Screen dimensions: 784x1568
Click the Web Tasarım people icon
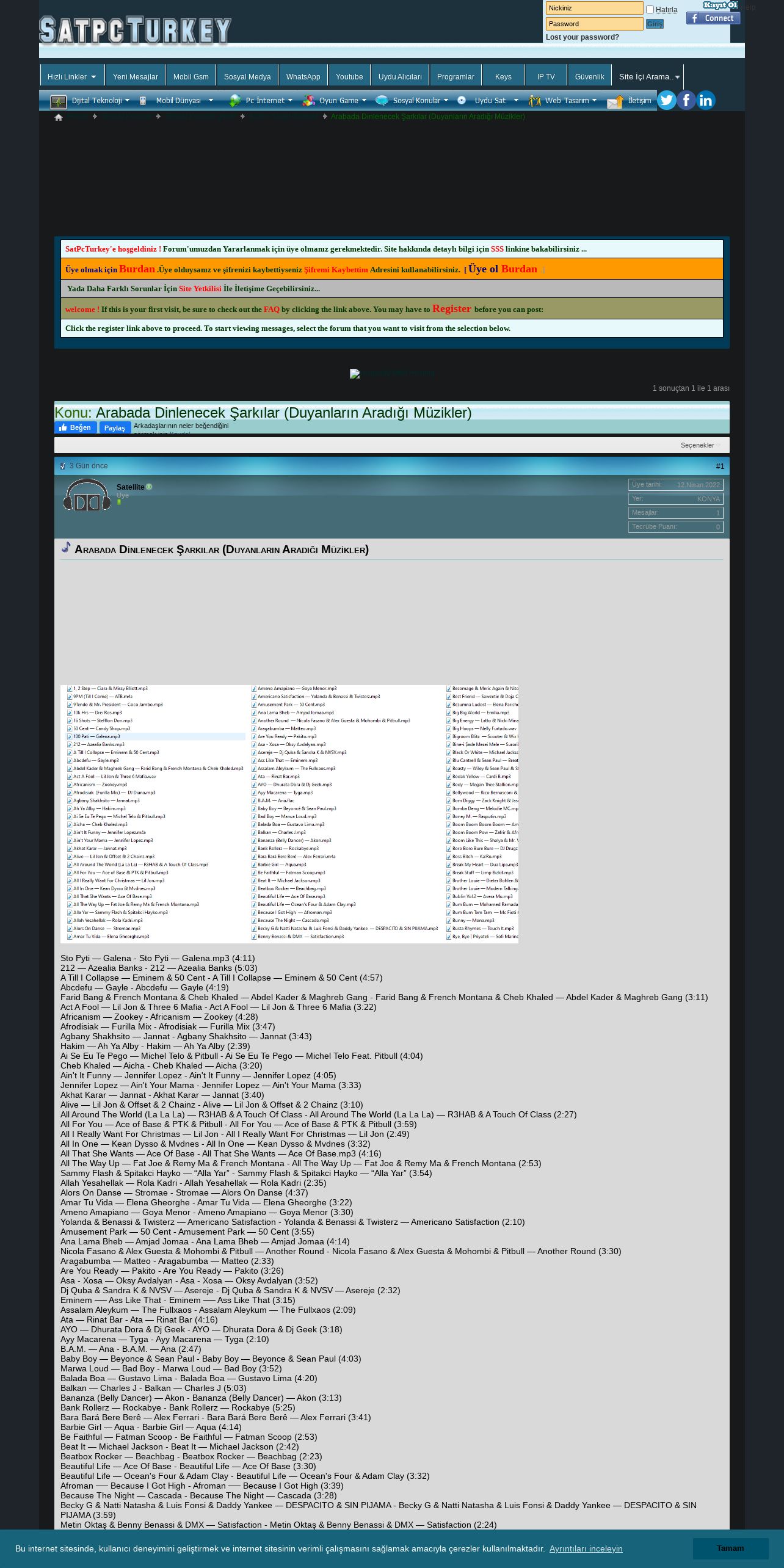pos(535,101)
